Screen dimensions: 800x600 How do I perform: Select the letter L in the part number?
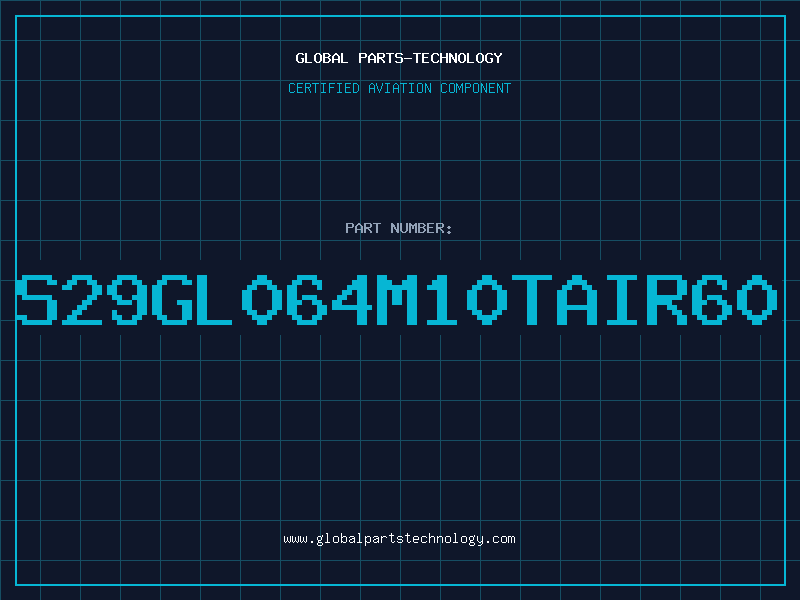coord(213,299)
